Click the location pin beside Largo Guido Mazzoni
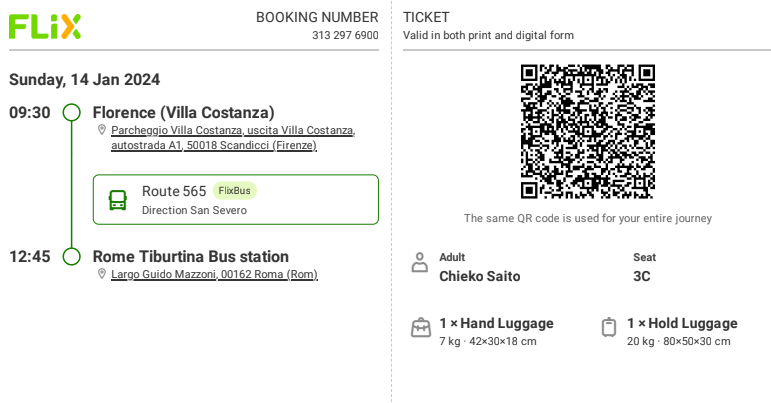 (102, 274)
